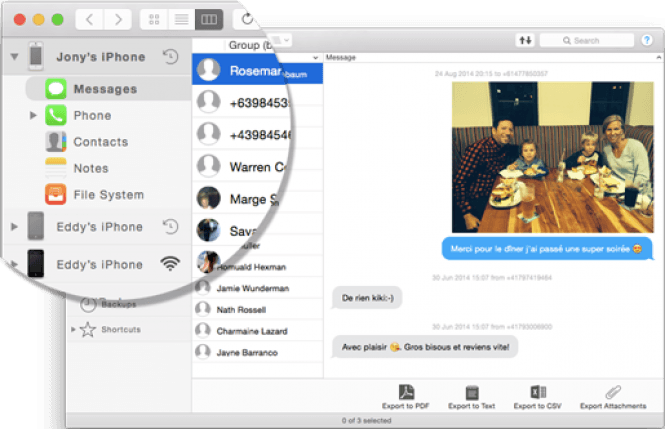Click Export to CSV
Viewport: 665px width, 429px height.
[x=538, y=397]
